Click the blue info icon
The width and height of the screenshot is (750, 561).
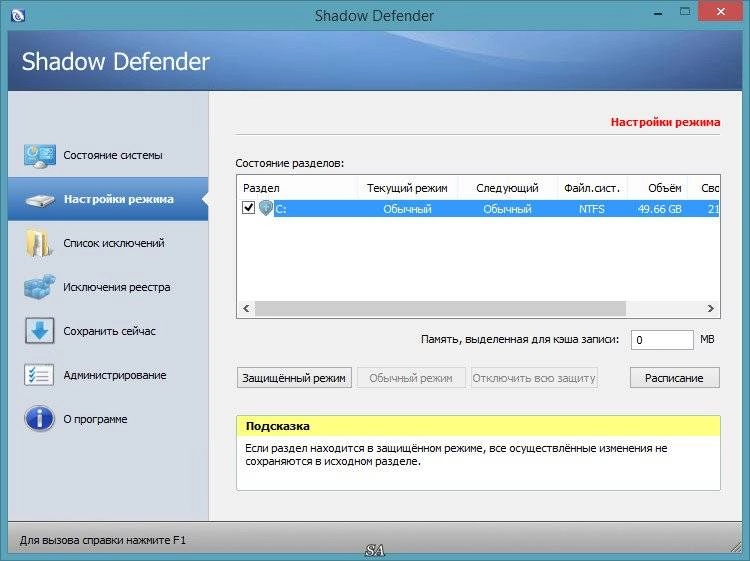click(39, 419)
